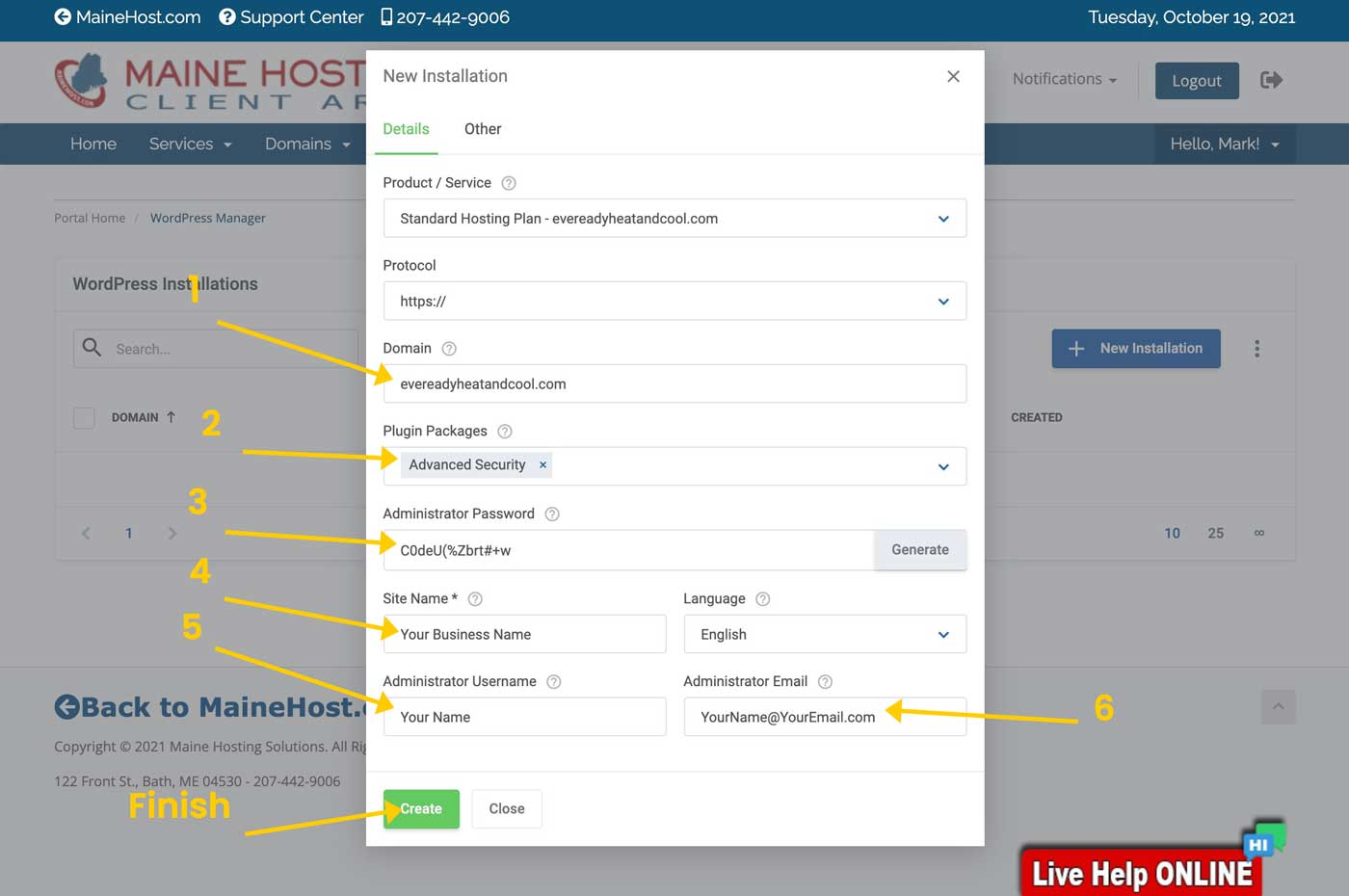Click the logout arrow icon in header
Viewport: 1349px width, 896px height.
(x=1271, y=80)
